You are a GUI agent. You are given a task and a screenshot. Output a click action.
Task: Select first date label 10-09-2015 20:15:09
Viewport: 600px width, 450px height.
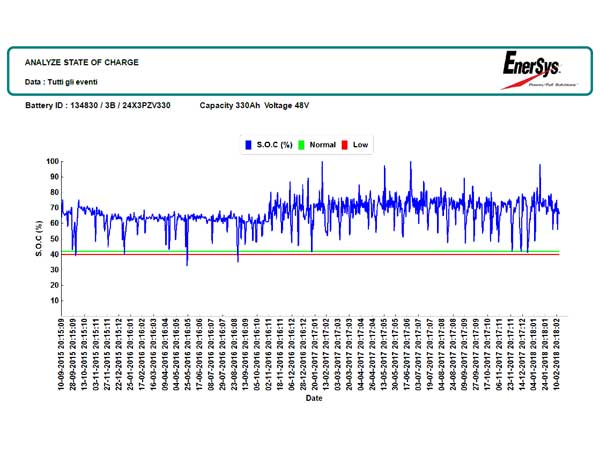click(x=63, y=353)
